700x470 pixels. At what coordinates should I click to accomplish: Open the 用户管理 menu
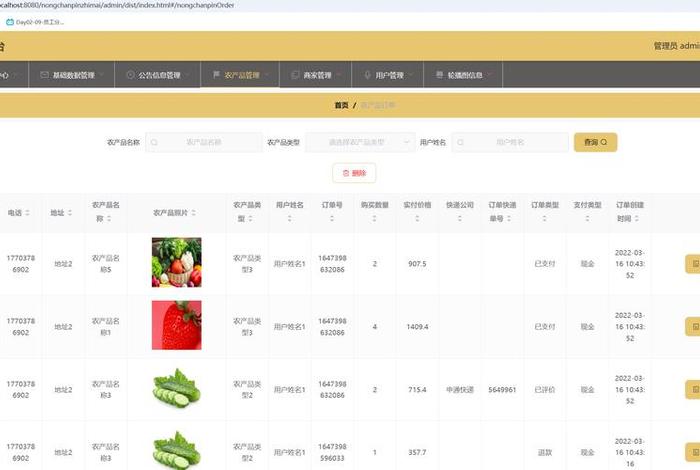(x=388, y=75)
